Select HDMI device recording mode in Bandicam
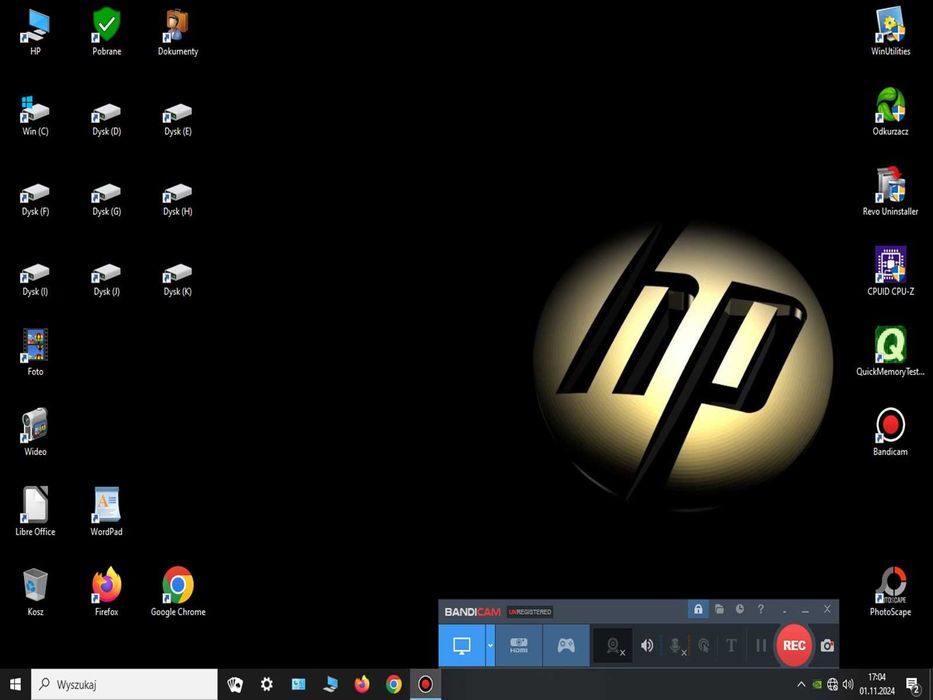Viewport: 933px width, 700px height. [519, 645]
